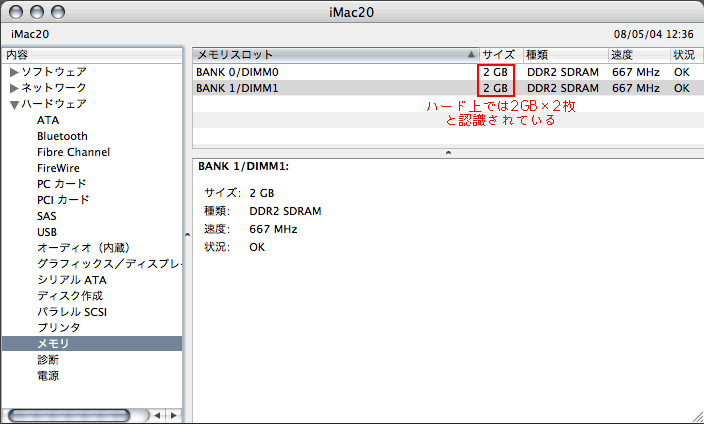Expand the ネットワーク disclosure triangle
The image size is (704, 424).
(14, 88)
